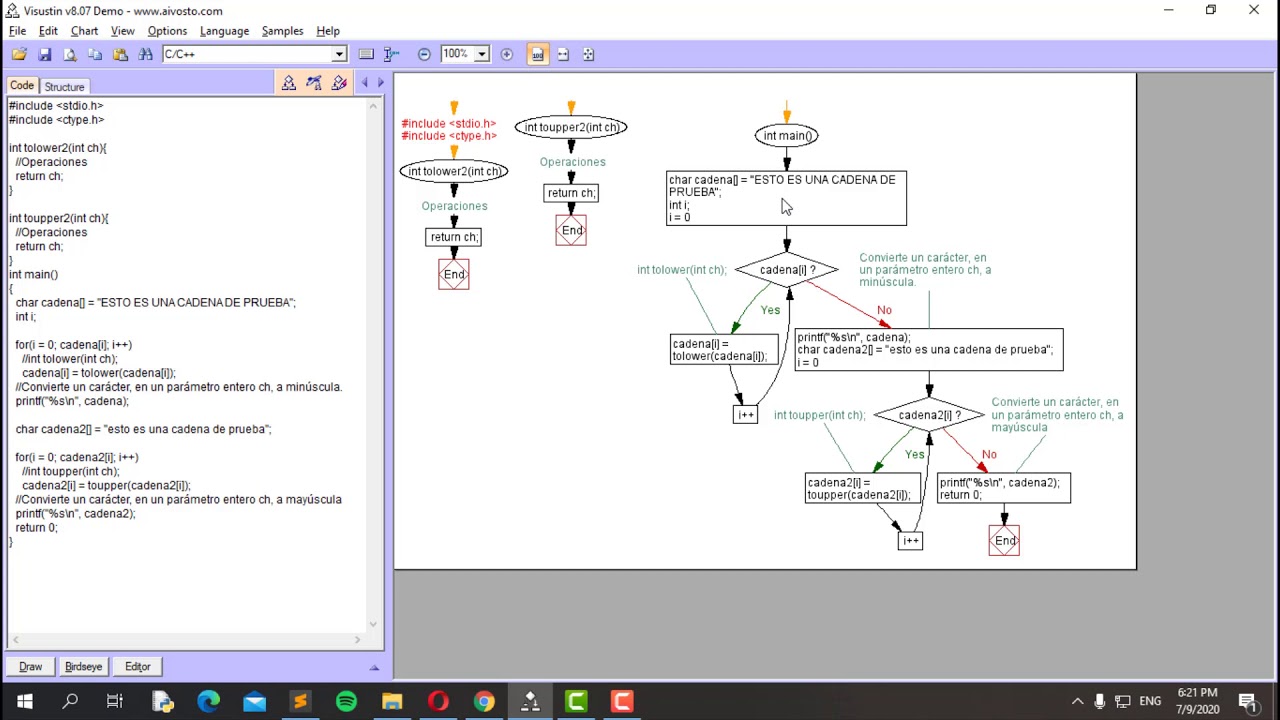Click the End node of main chart
Image resolution: width=1280 pixels, height=720 pixels.
point(1004,541)
